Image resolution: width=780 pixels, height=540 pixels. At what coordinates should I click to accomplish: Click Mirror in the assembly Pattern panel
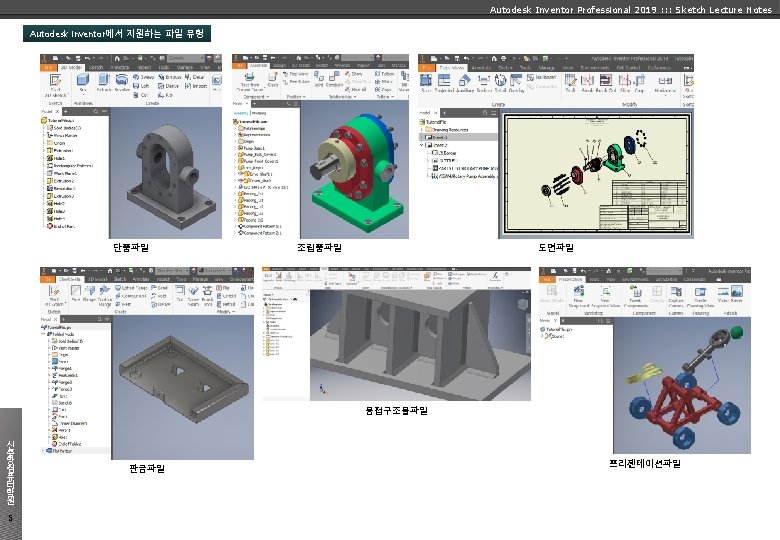point(384,82)
